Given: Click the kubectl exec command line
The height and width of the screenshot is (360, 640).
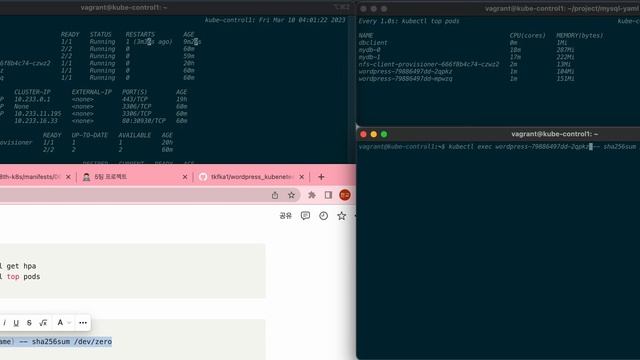Looking at the screenshot, I should (x=499, y=147).
